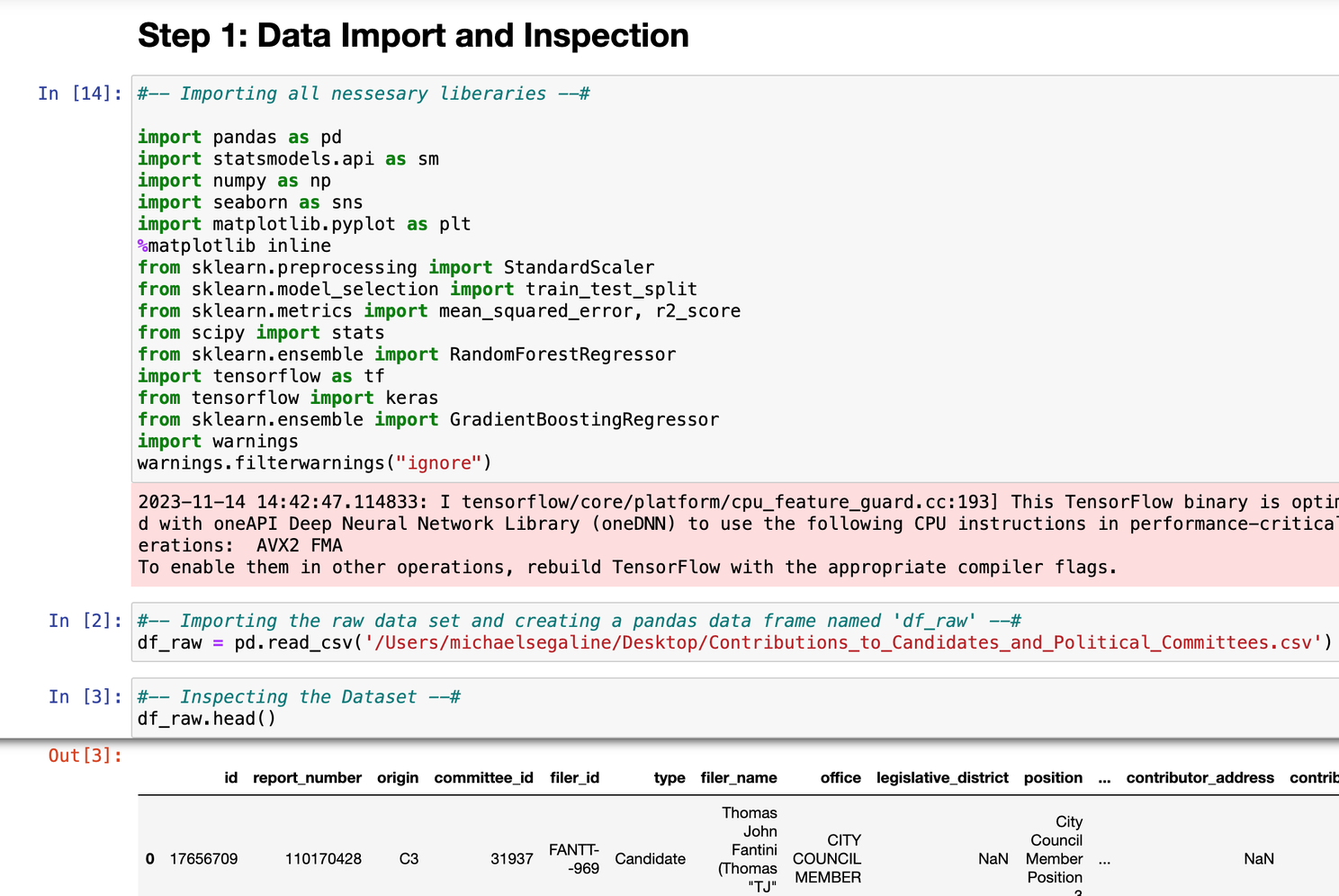This screenshot has width=1339, height=896.
Task: Click the 'legislative_district' column header
Action: [x=942, y=778]
